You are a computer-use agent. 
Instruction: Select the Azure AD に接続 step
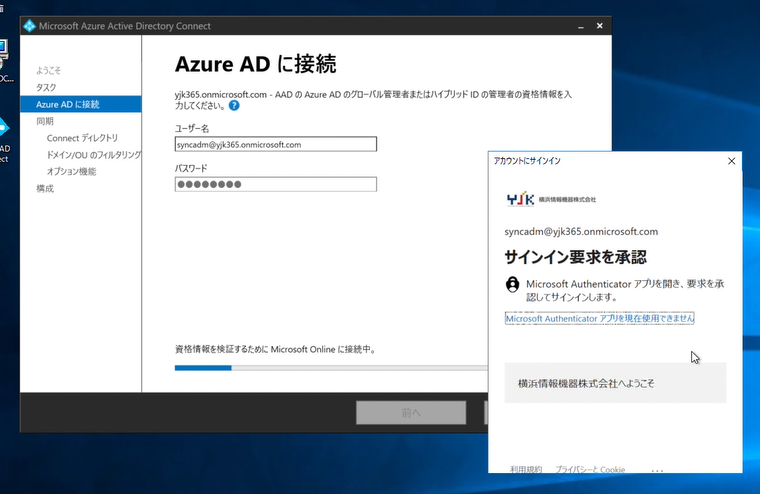tap(81, 104)
